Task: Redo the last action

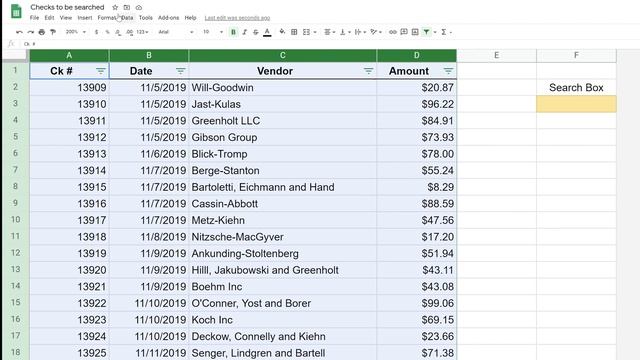Action: click(31, 32)
